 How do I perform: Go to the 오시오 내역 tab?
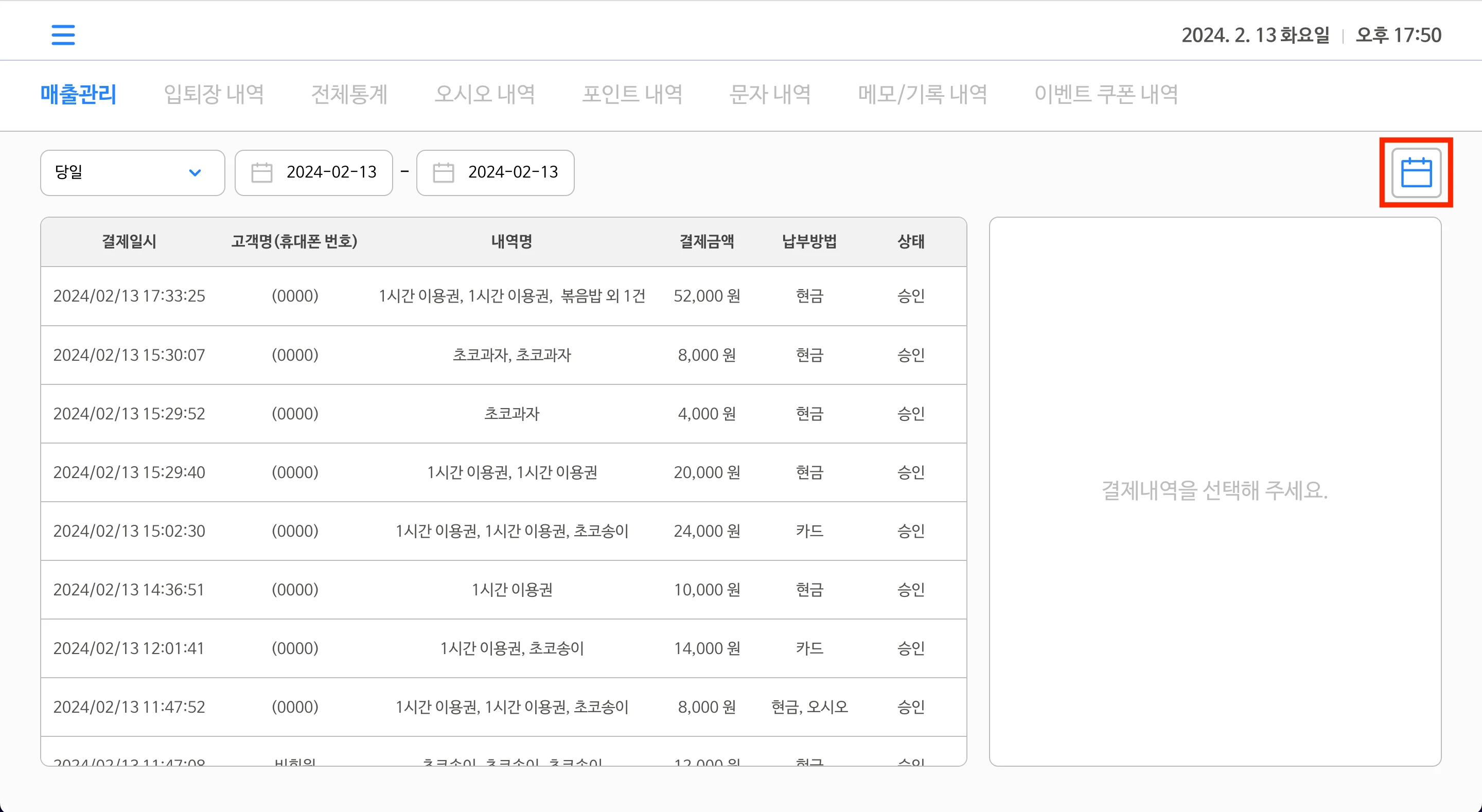(x=485, y=94)
